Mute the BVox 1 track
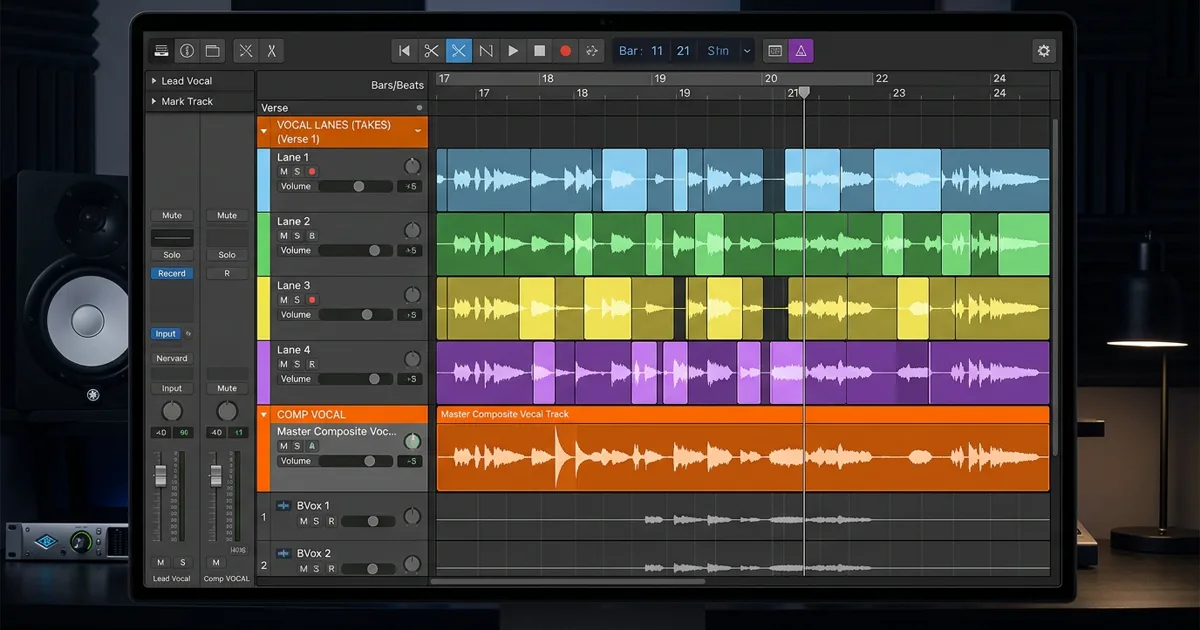The width and height of the screenshot is (1200, 630). (x=303, y=521)
